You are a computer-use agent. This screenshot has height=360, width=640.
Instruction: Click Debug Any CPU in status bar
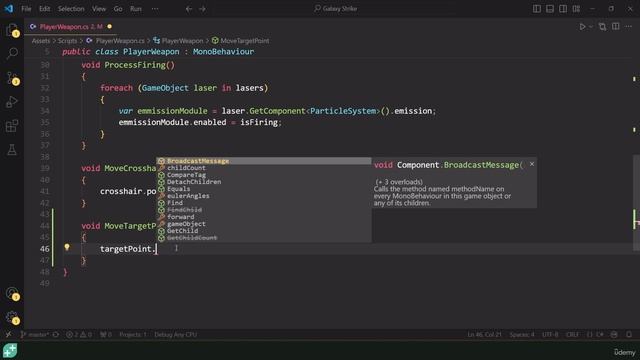click(x=176, y=335)
